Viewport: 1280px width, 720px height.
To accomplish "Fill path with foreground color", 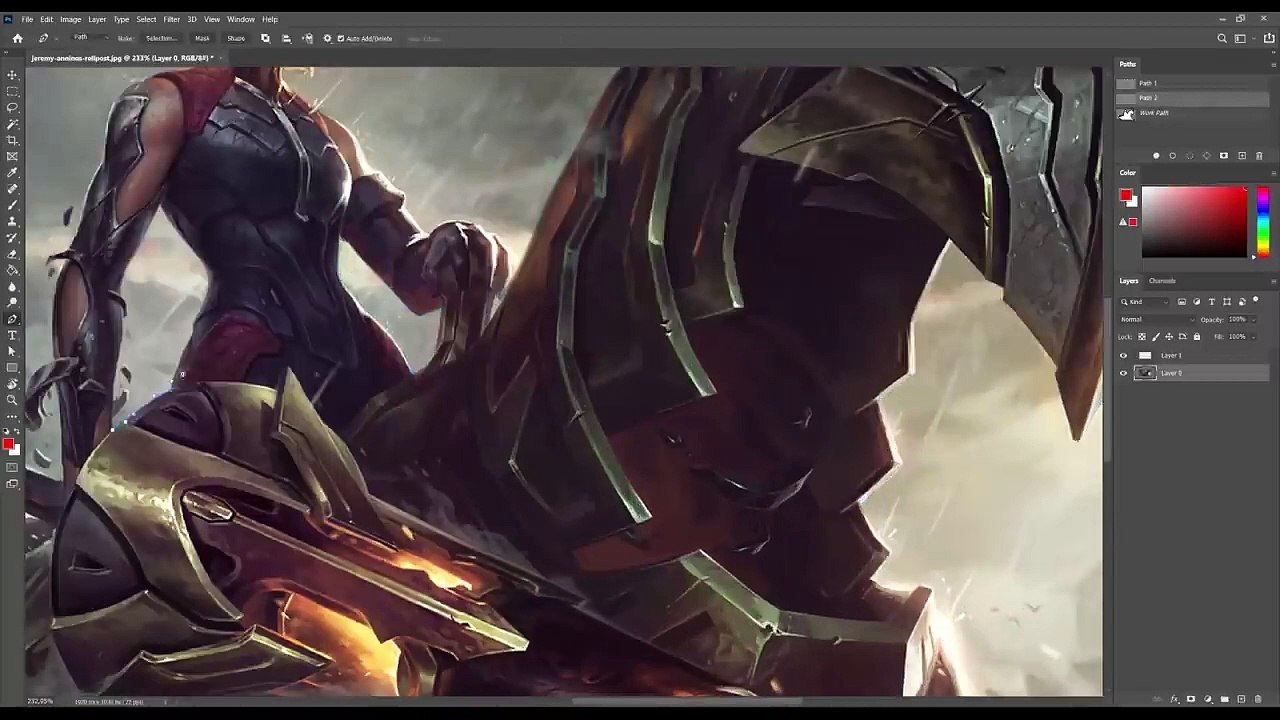I will coord(1156,156).
